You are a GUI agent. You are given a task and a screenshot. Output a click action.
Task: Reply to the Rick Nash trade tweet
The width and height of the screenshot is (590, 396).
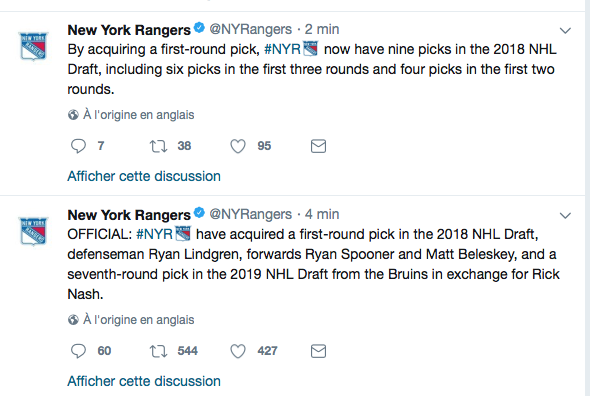(x=78, y=351)
